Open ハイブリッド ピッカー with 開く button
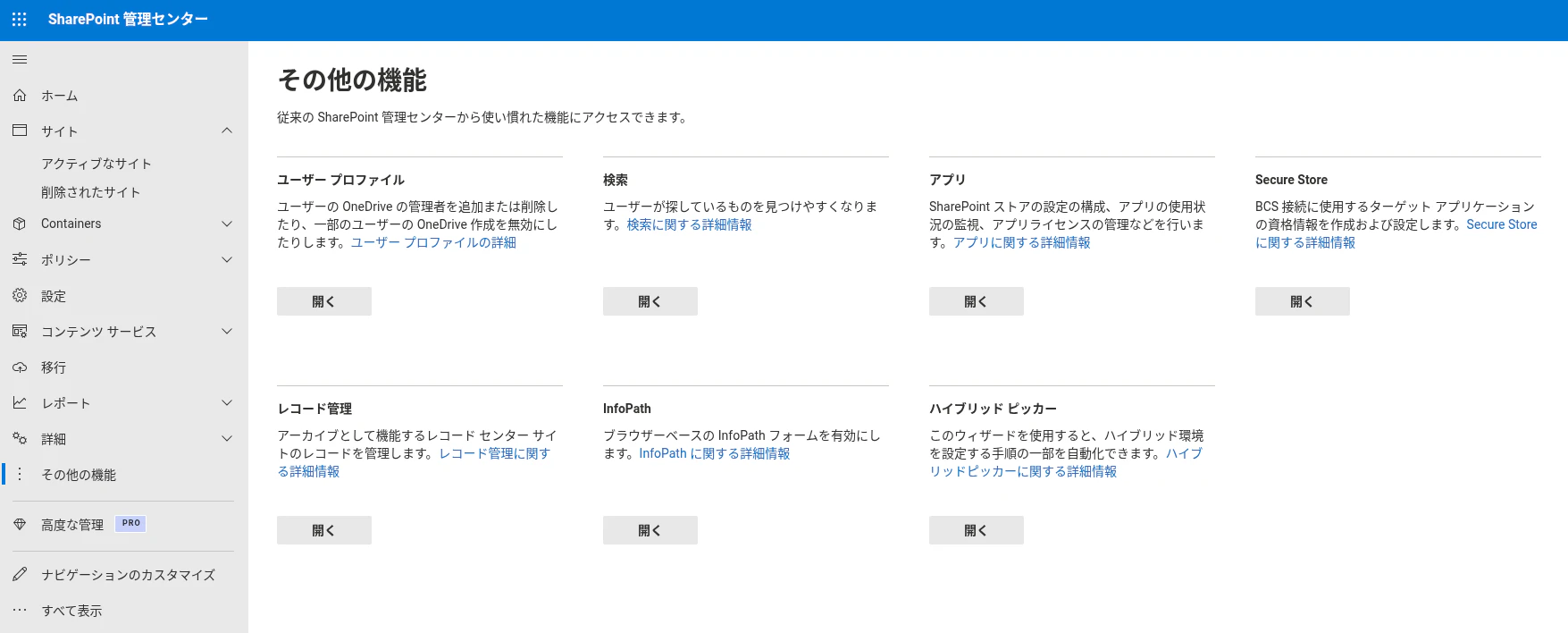 tap(977, 530)
